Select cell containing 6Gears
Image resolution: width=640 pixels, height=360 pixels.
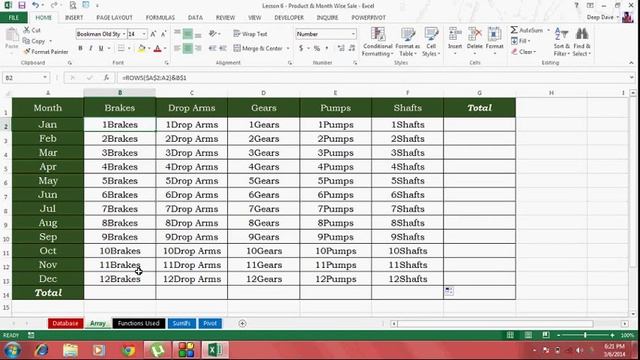[264, 195]
